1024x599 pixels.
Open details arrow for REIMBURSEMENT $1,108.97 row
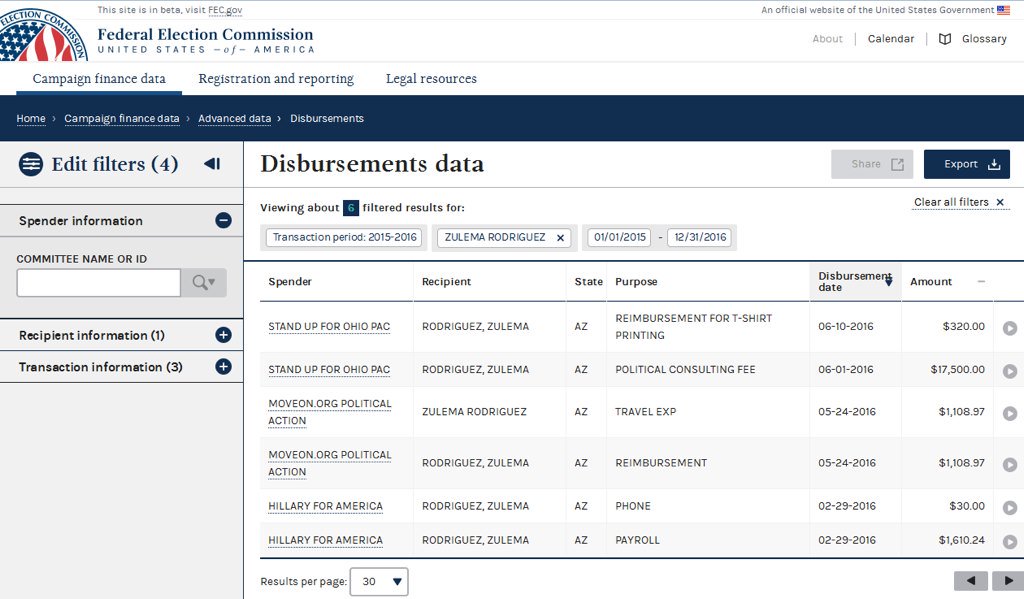click(x=1010, y=464)
